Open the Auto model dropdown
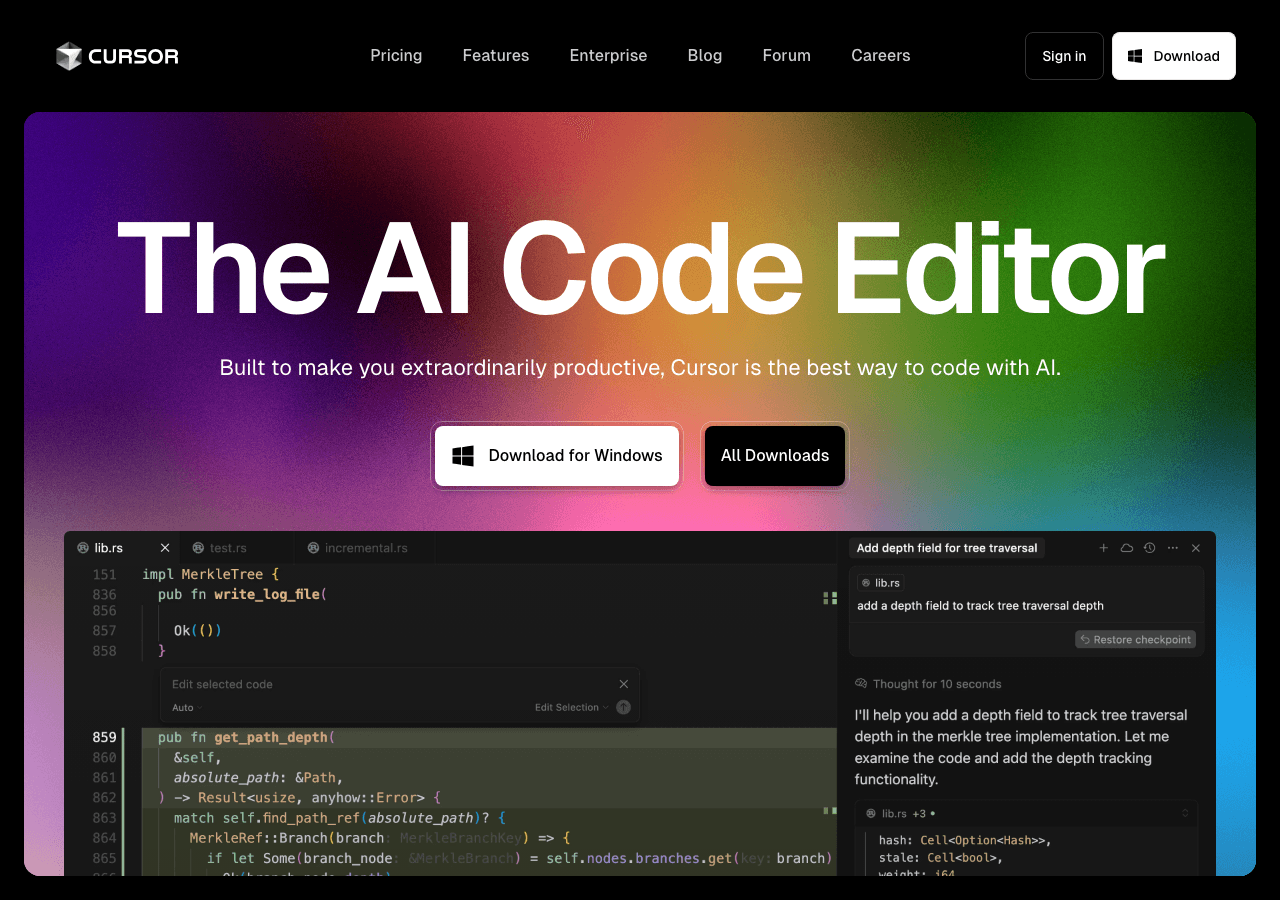 (186, 707)
